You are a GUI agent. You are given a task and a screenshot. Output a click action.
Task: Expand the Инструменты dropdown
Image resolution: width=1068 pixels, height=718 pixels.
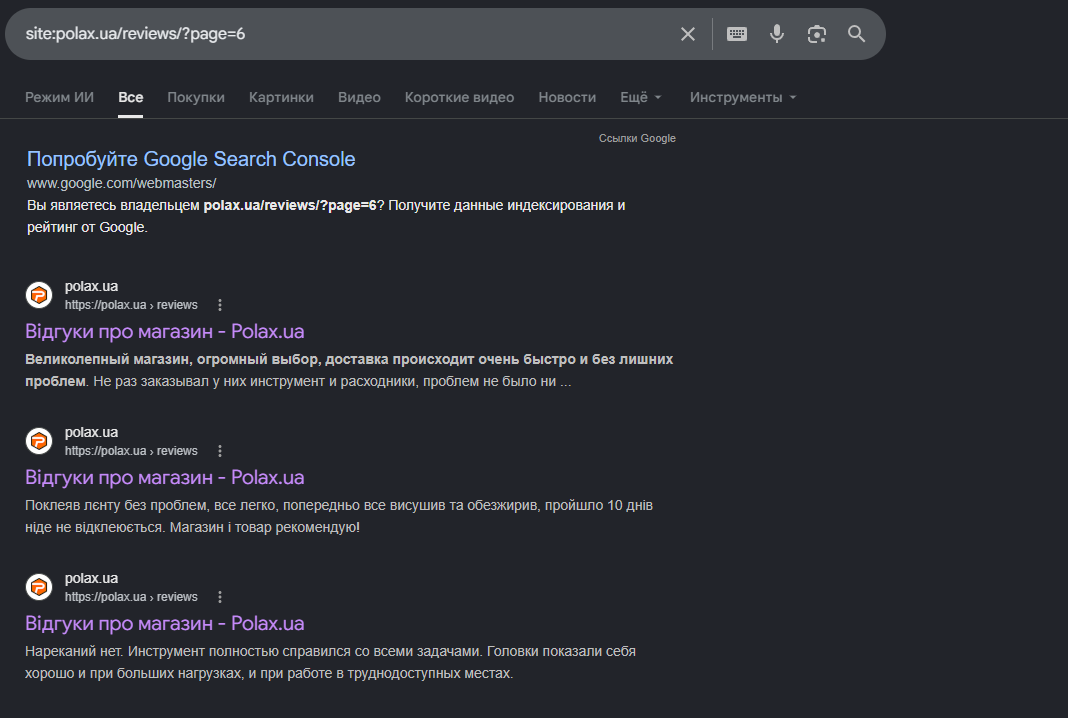(742, 97)
